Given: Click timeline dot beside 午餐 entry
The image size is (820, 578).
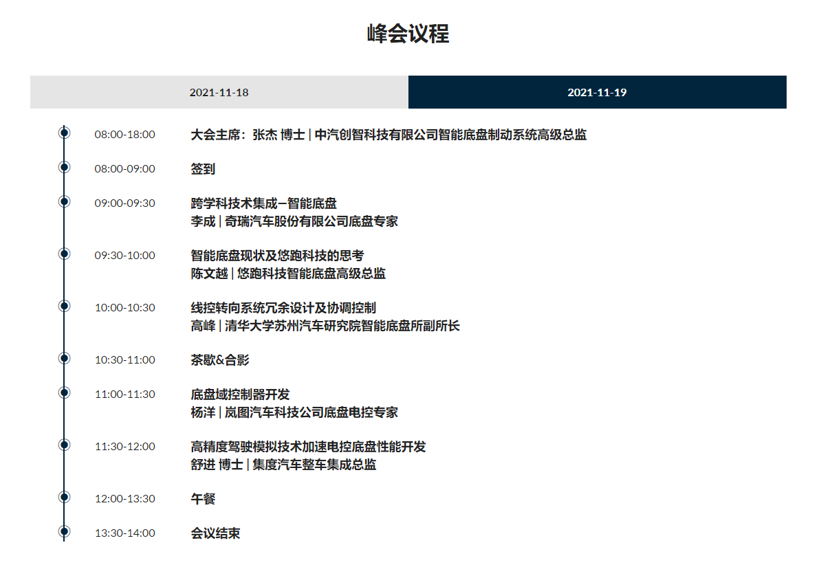Looking at the screenshot, I should [x=64, y=497].
